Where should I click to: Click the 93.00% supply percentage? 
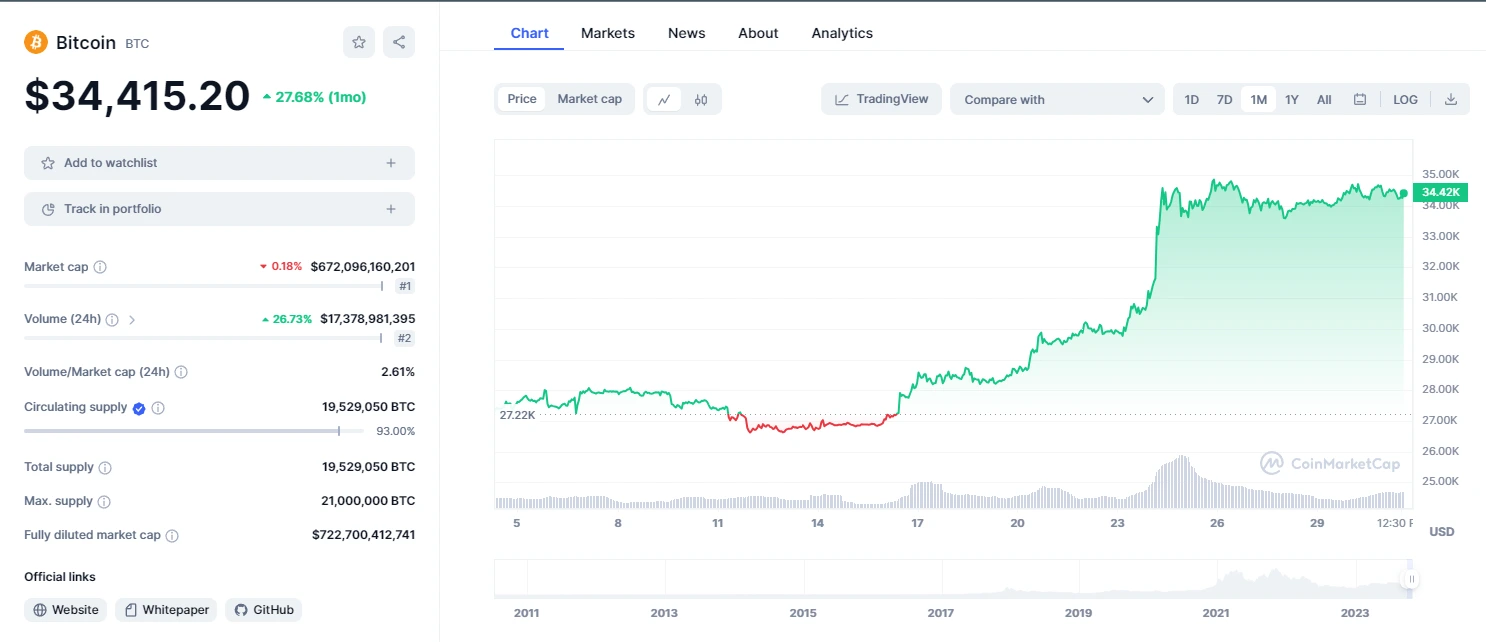[395, 431]
